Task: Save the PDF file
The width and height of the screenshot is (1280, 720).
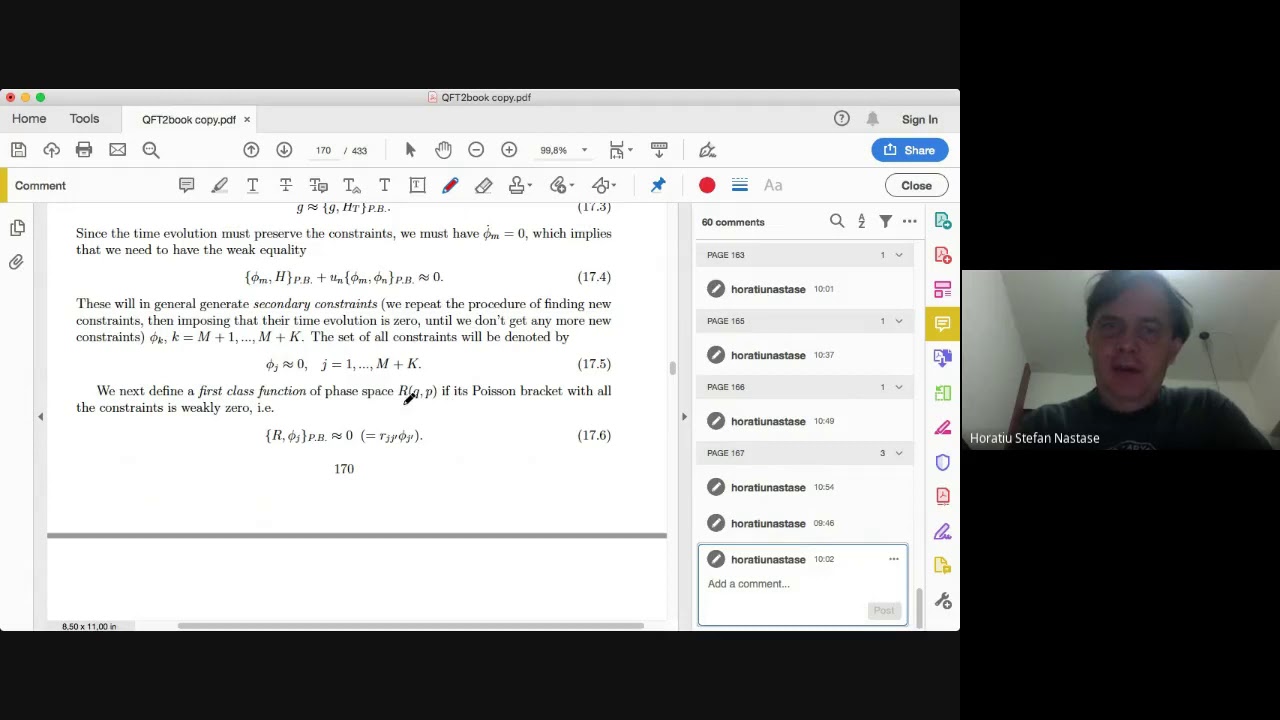Action: (x=18, y=150)
